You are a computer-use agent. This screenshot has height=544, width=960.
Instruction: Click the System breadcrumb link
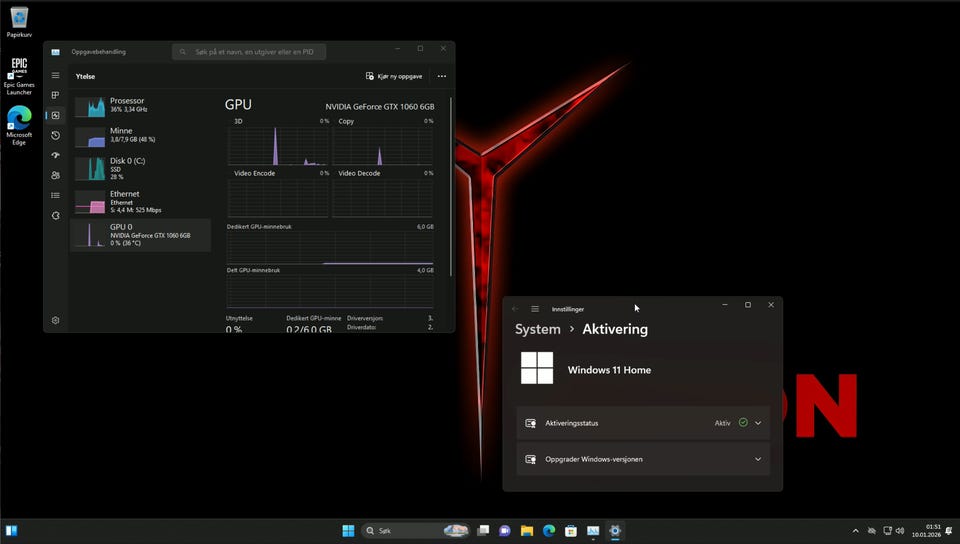pyautogui.click(x=538, y=329)
